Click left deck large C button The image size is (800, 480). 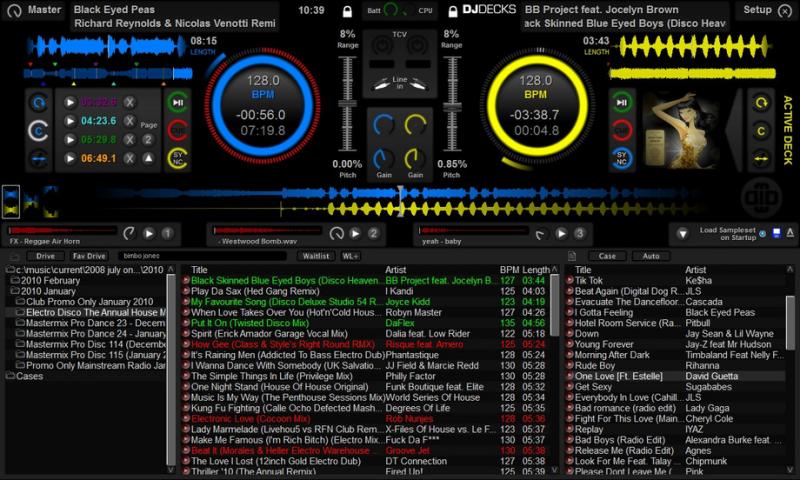click(x=39, y=131)
